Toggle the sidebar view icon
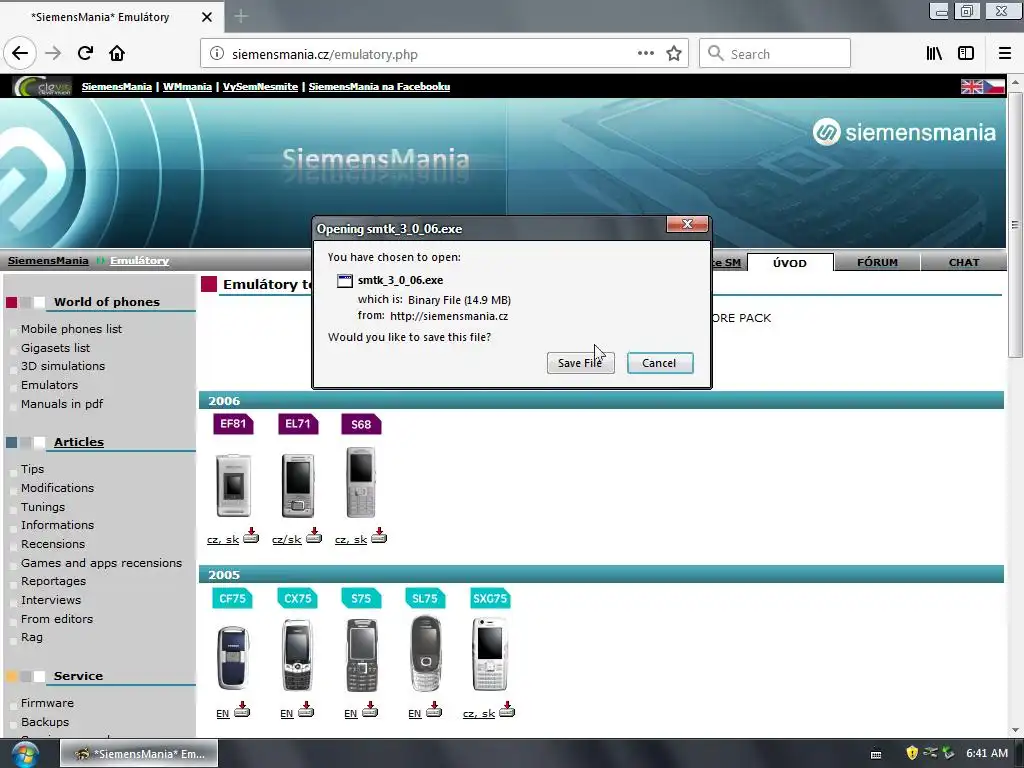 pos(966,54)
